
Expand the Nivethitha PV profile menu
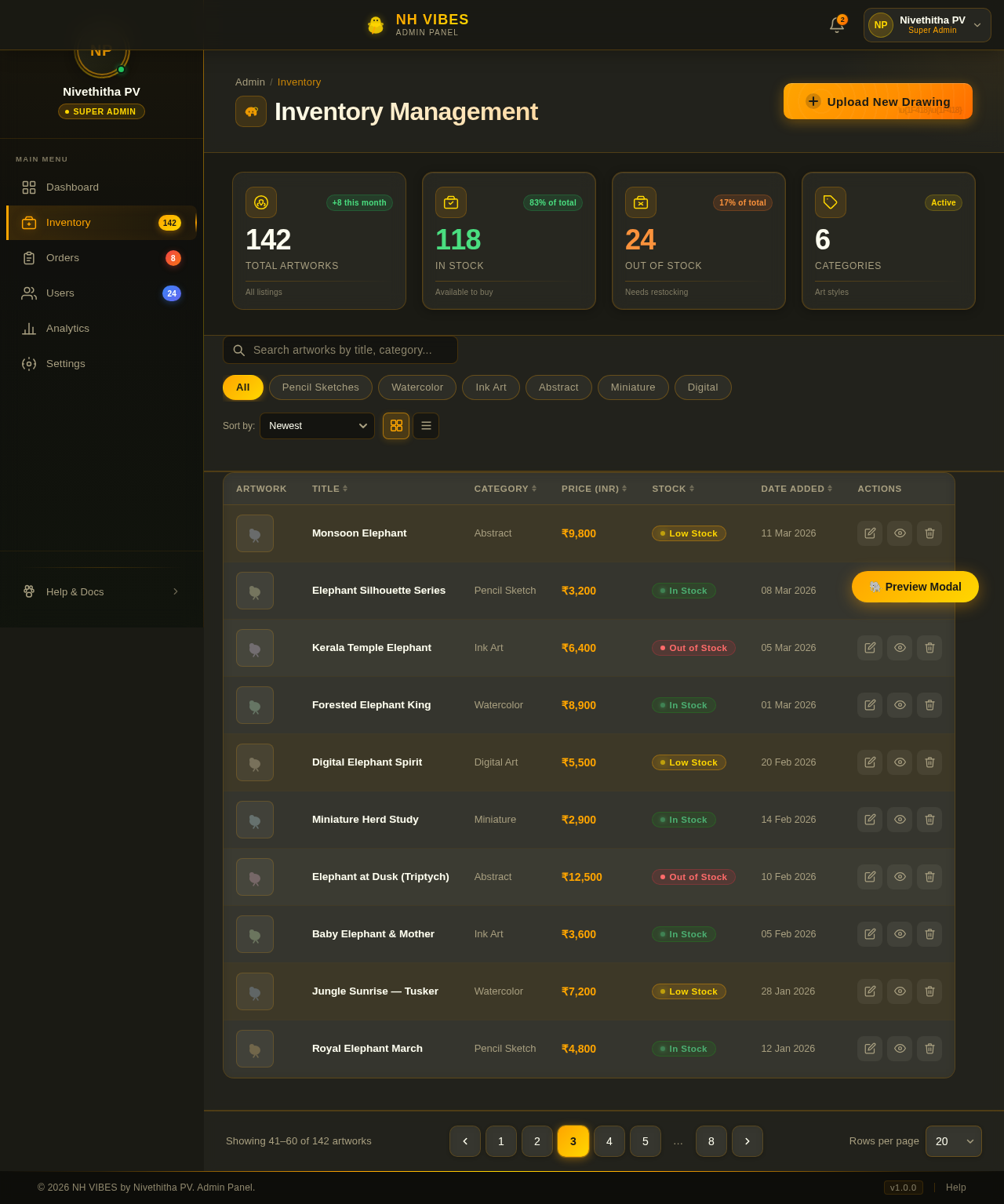click(x=927, y=24)
